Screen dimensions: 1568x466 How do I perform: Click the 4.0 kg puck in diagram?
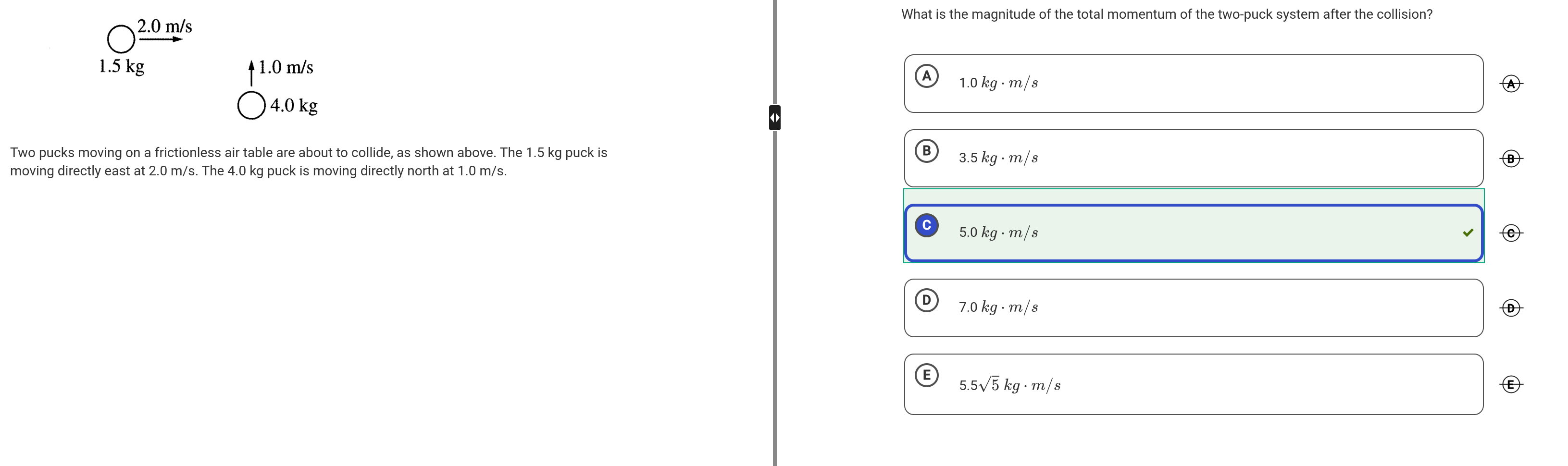(x=251, y=105)
